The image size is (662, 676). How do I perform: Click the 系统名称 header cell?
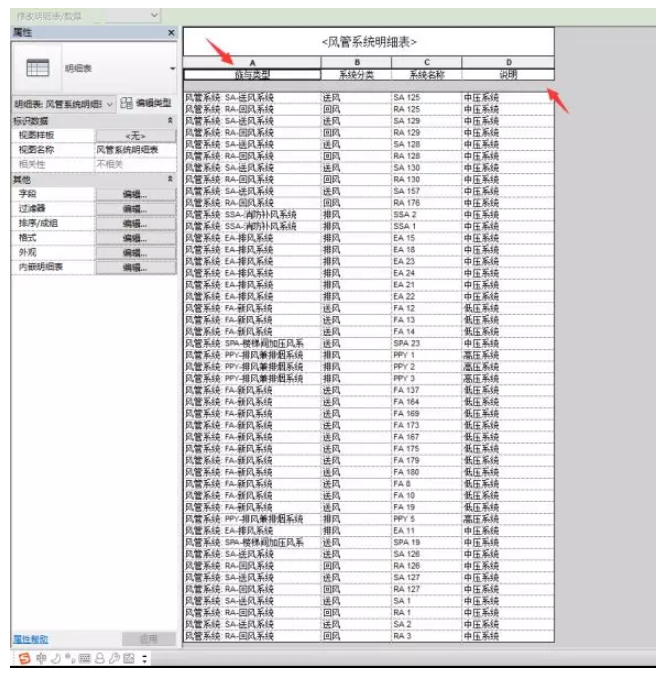point(427,75)
